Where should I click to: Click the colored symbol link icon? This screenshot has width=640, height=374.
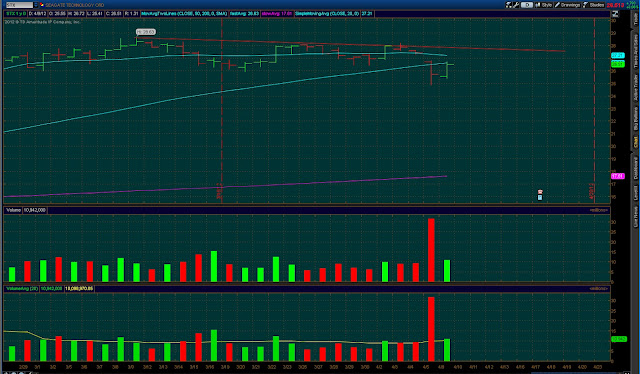[42, 5]
